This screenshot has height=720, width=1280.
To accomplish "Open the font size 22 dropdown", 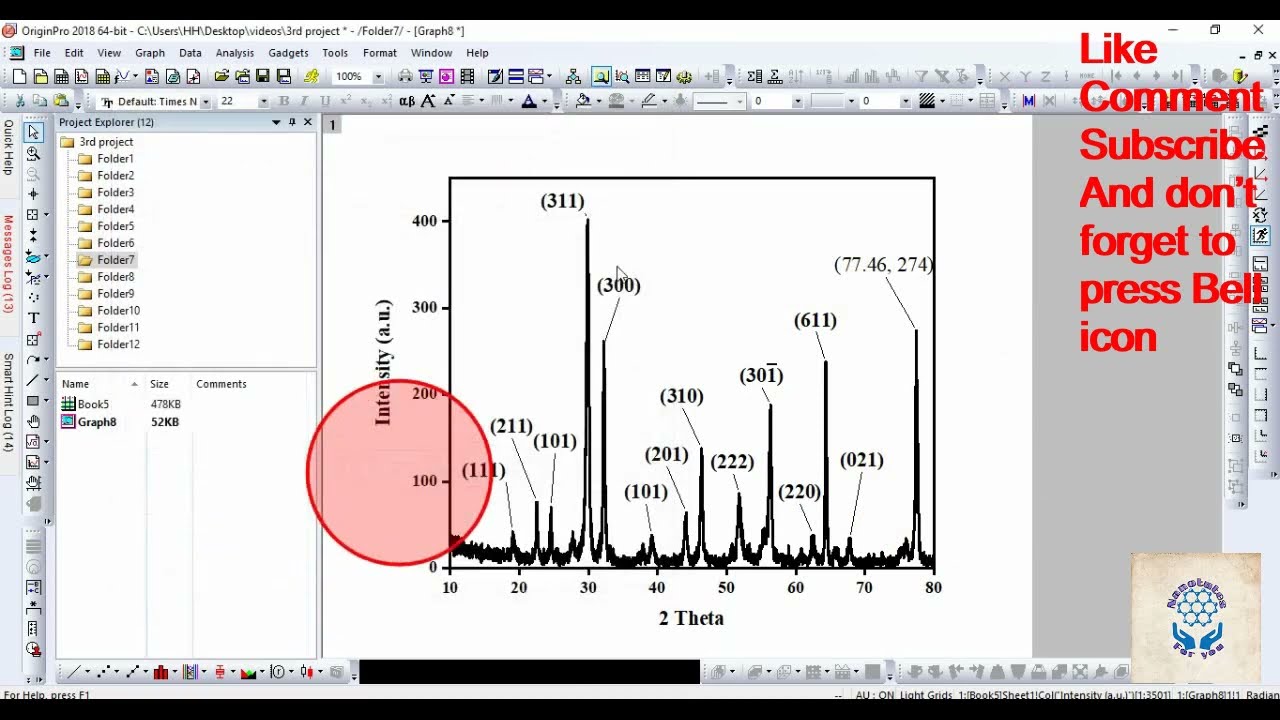I will [x=264, y=101].
